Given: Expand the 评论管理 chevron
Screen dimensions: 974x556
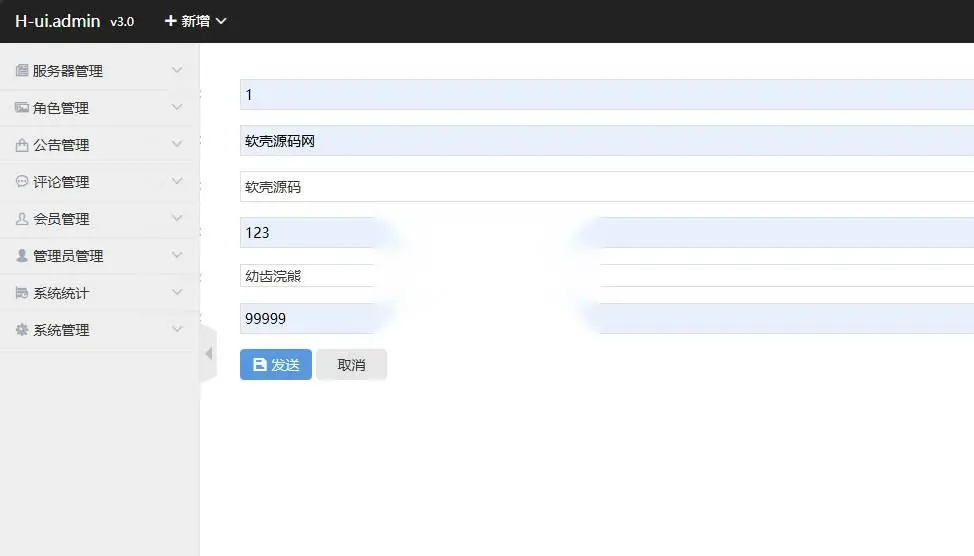Looking at the screenshot, I should [x=177, y=181].
